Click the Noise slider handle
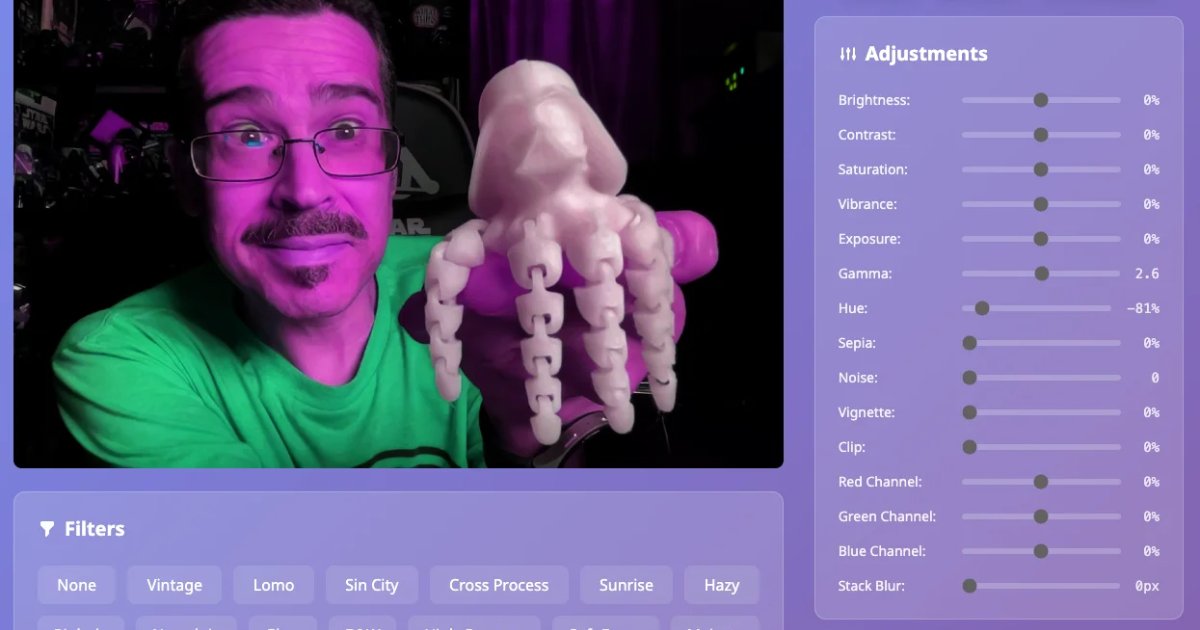This screenshot has width=1200, height=630. click(969, 378)
